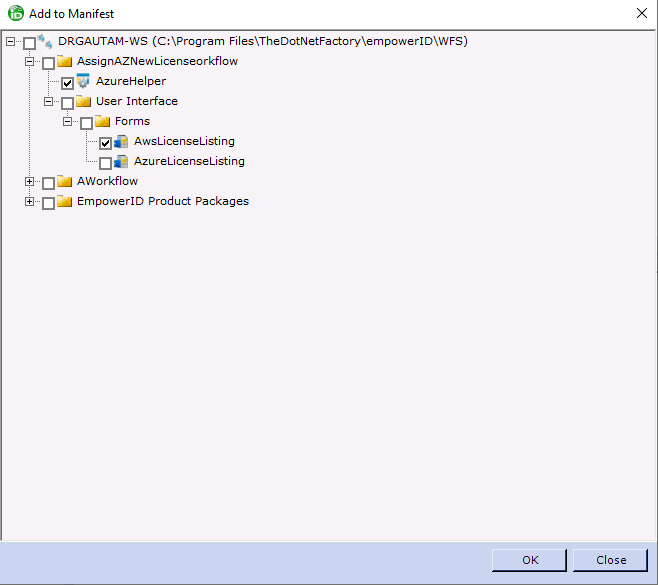658x585 pixels.
Task: Select the User Interface label
Action: pyautogui.click(x=137, y=101)
